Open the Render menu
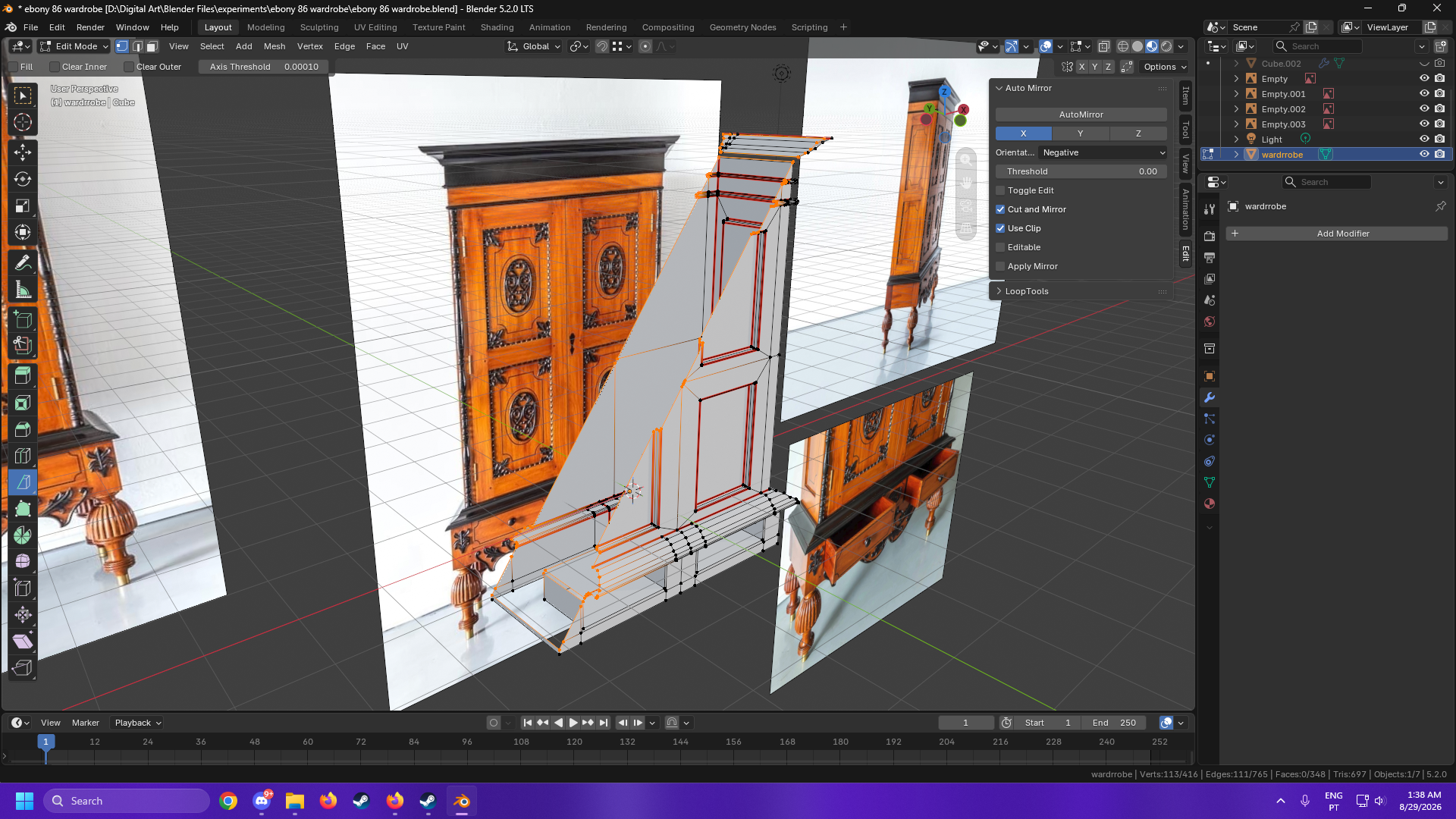 click(x=90, y=27)
